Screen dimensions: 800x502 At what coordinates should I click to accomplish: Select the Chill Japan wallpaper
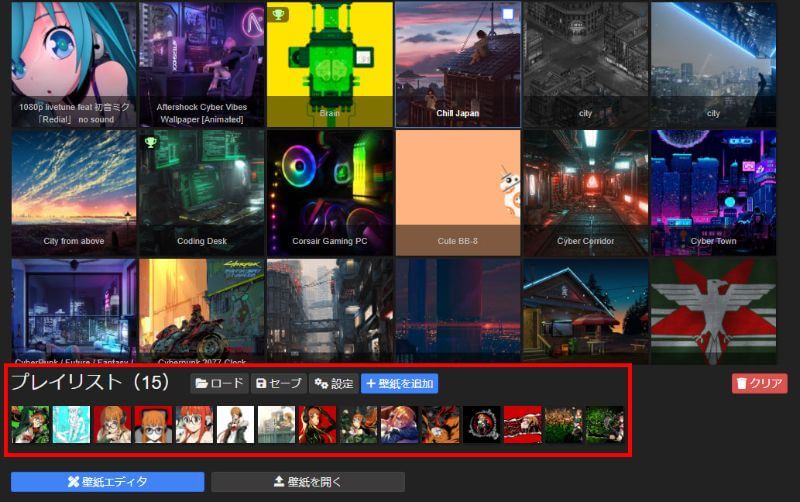click(458, 64)
